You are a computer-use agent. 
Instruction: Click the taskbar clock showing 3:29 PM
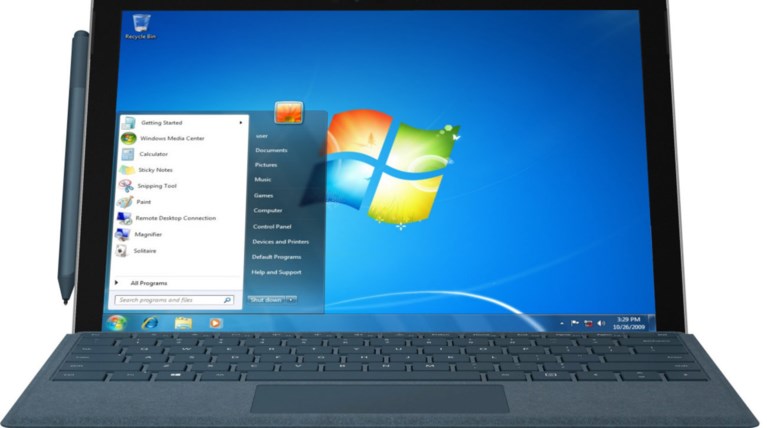point(629,323)
